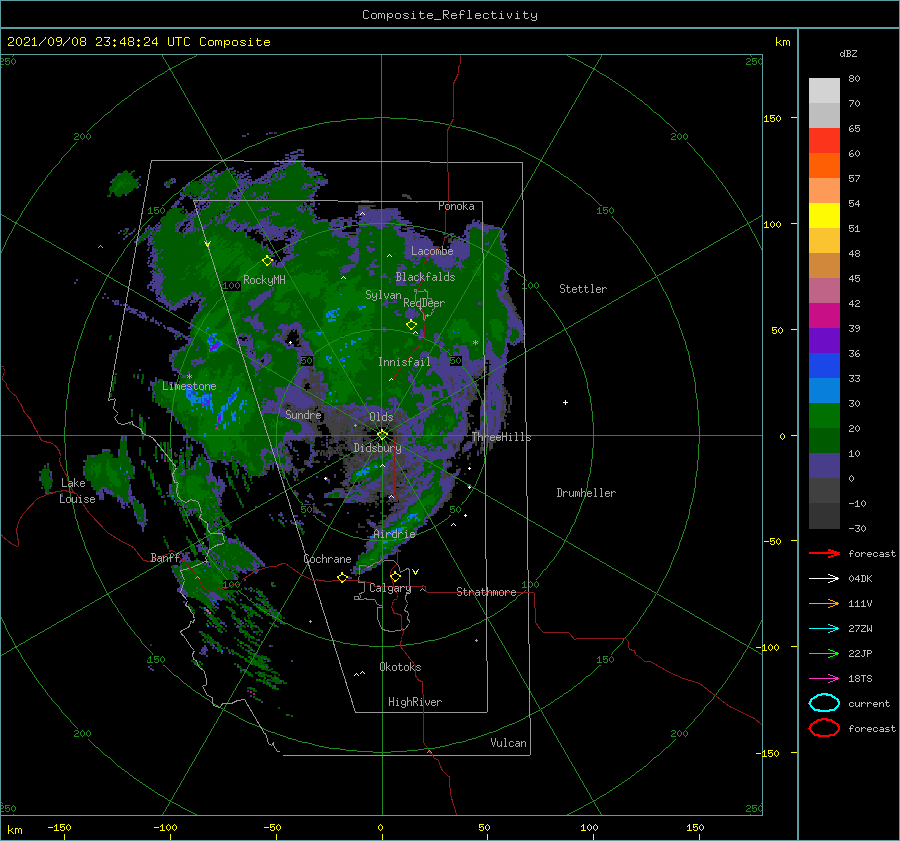Click the Limestone label
This screenshot has height=841, width=900.
point(189,386)
